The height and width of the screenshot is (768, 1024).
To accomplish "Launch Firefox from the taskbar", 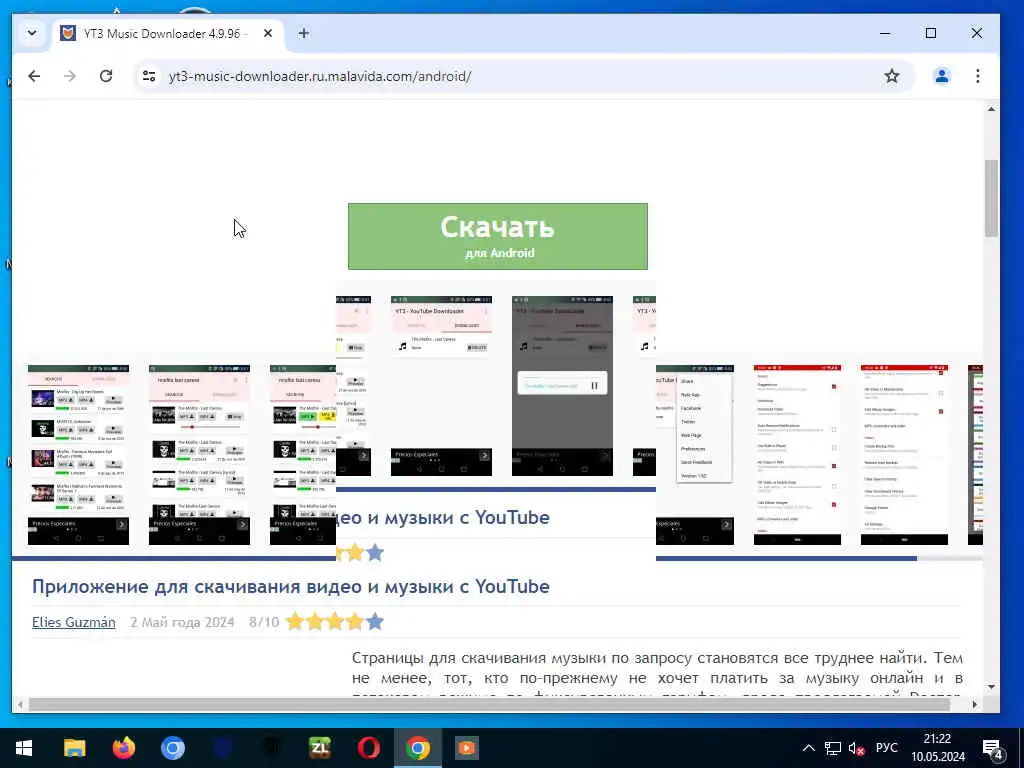I will click(123, 748).
